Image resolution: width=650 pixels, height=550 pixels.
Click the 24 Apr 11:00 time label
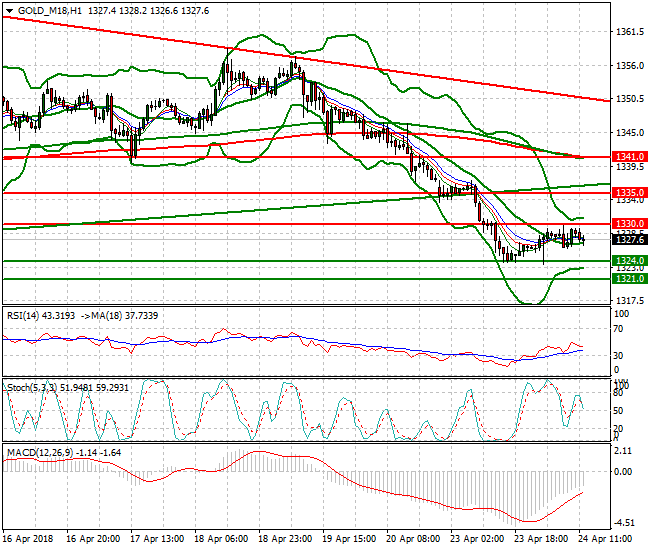point(606,539)
